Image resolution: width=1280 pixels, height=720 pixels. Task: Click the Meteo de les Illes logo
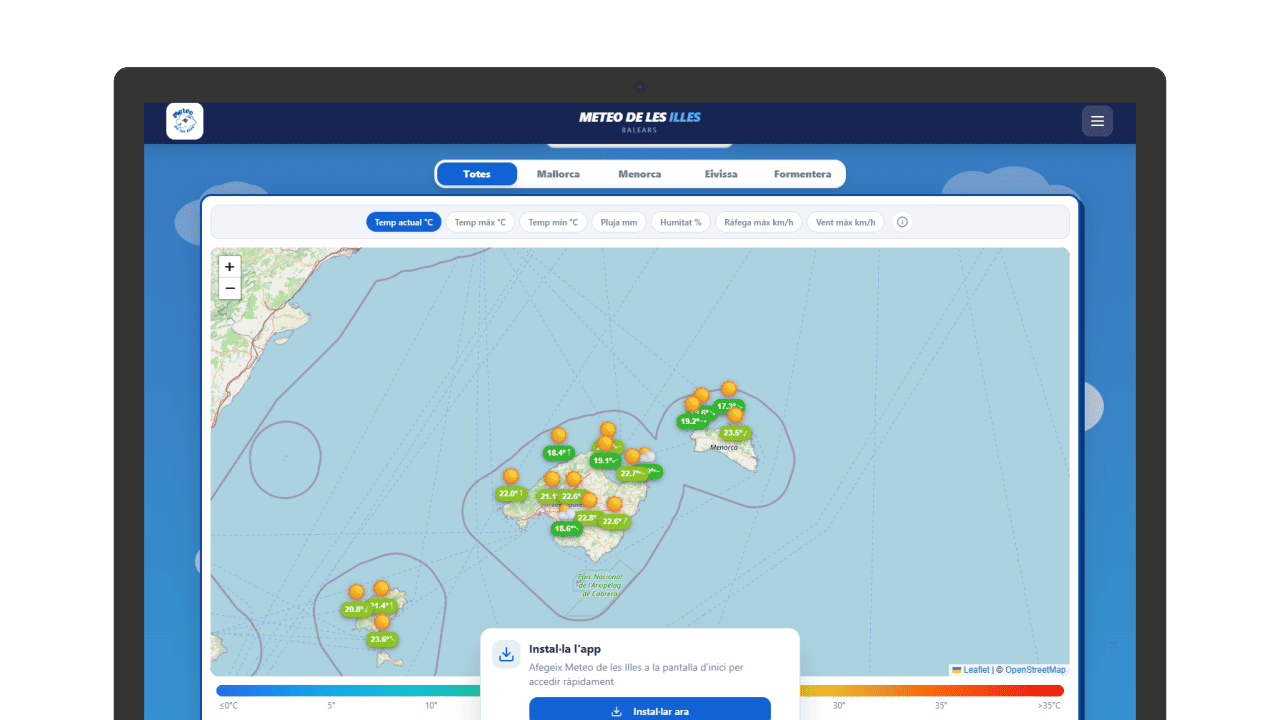pyautogui.click(x=185, y=121)
